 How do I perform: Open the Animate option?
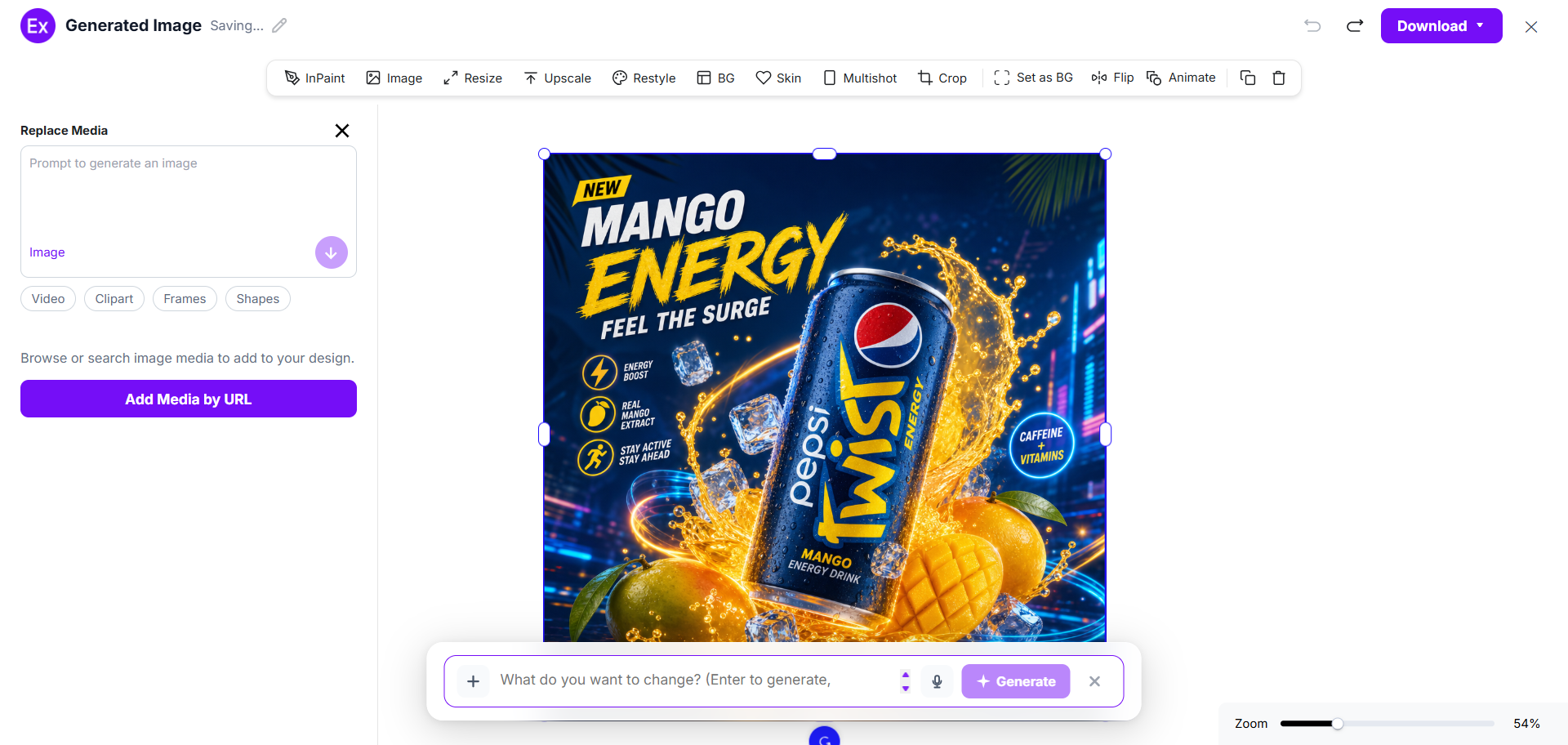1181,78
